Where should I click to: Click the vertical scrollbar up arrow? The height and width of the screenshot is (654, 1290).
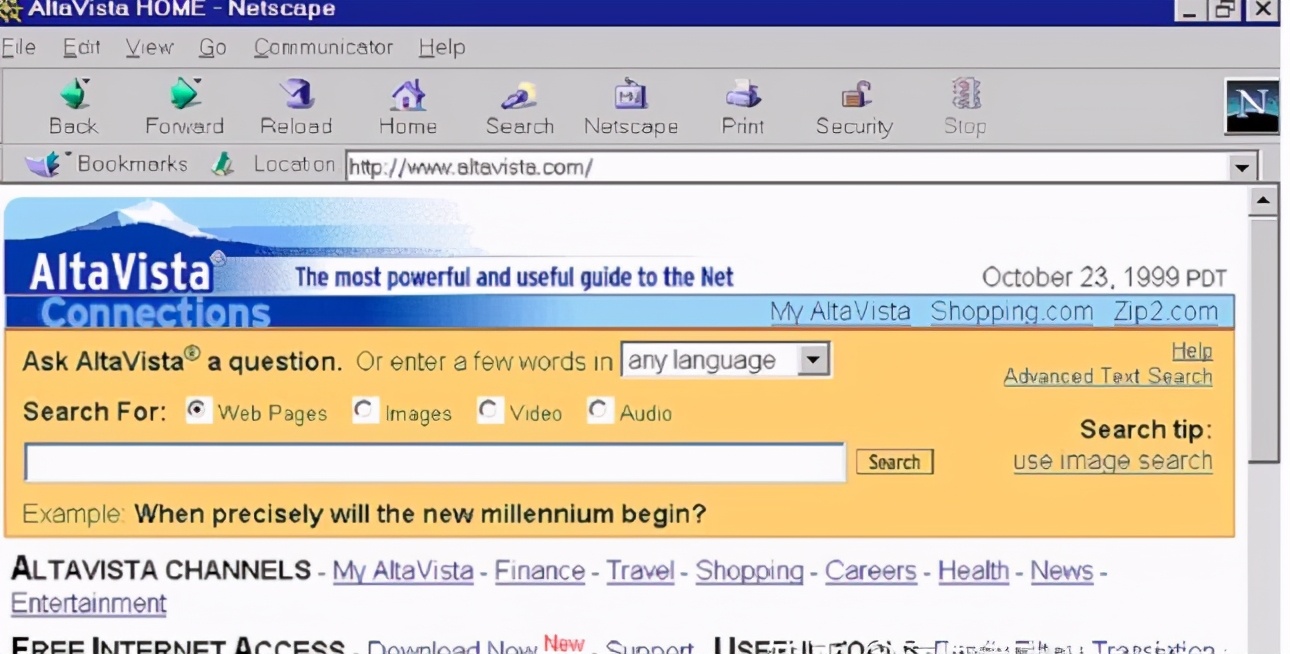click(1264, 201)
